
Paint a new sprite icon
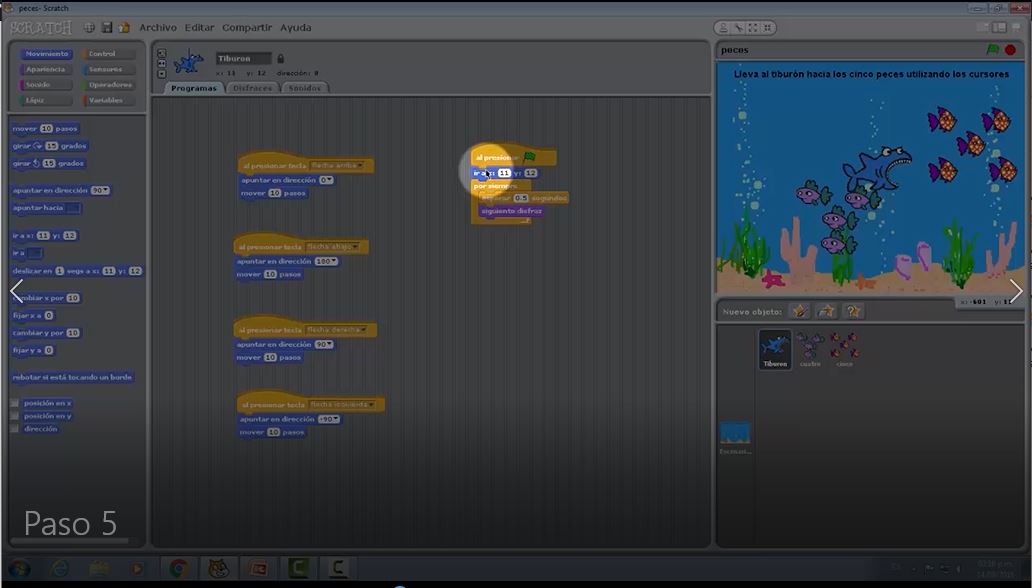pos(800,311)
